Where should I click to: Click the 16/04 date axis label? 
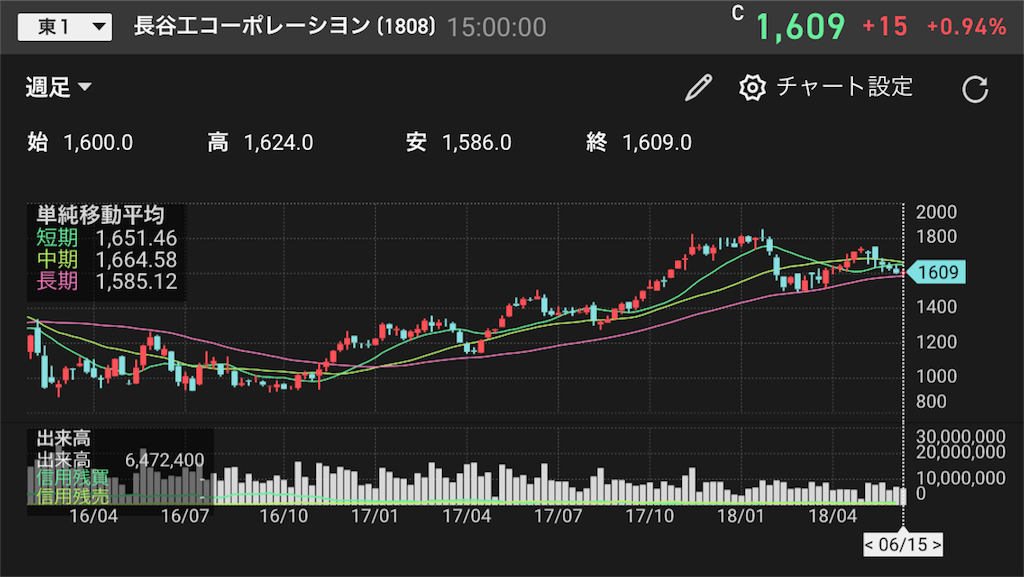point(93,516)
